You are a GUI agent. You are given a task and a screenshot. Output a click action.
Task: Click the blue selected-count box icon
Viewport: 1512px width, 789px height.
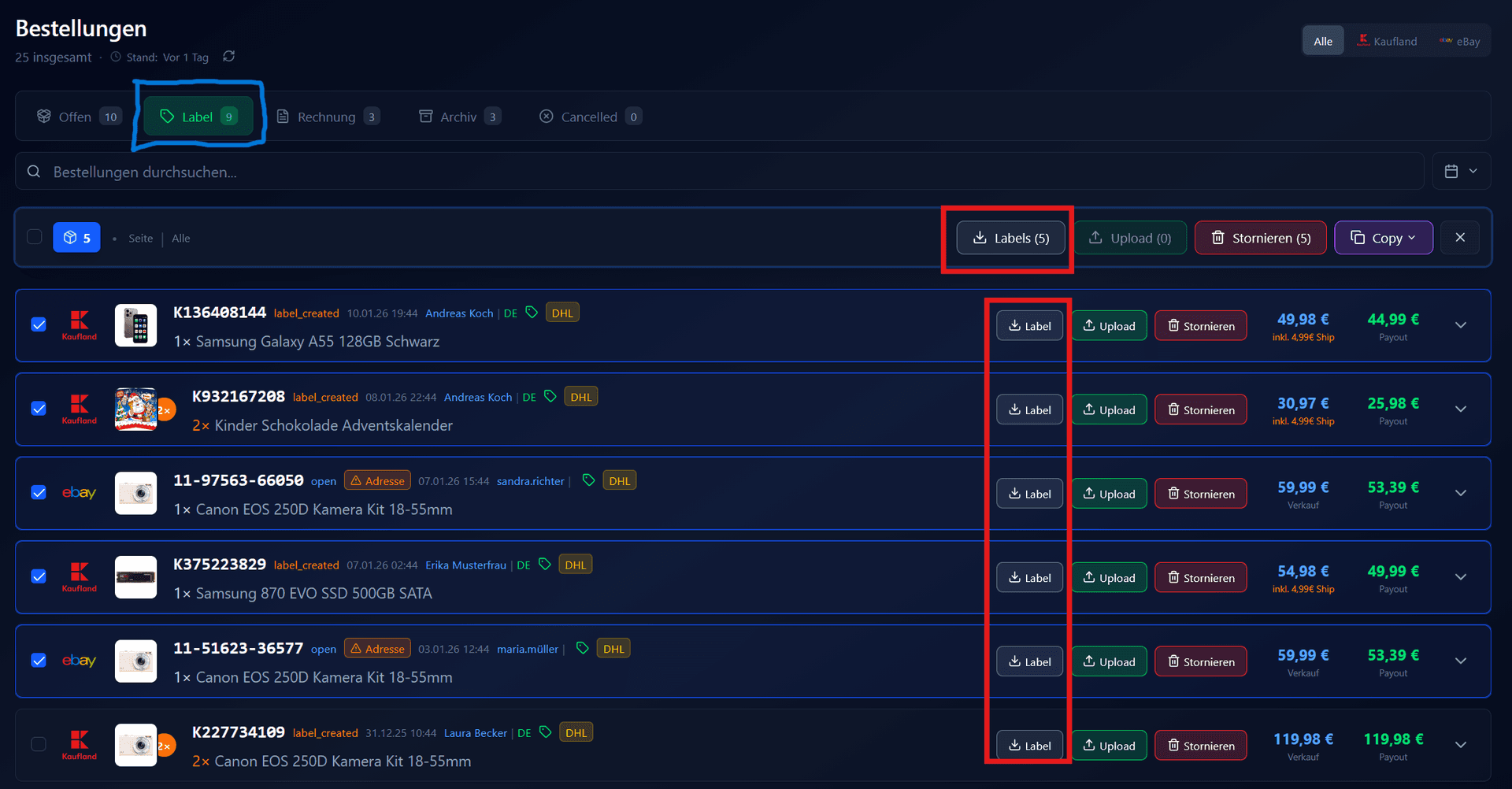click(76, 238)
